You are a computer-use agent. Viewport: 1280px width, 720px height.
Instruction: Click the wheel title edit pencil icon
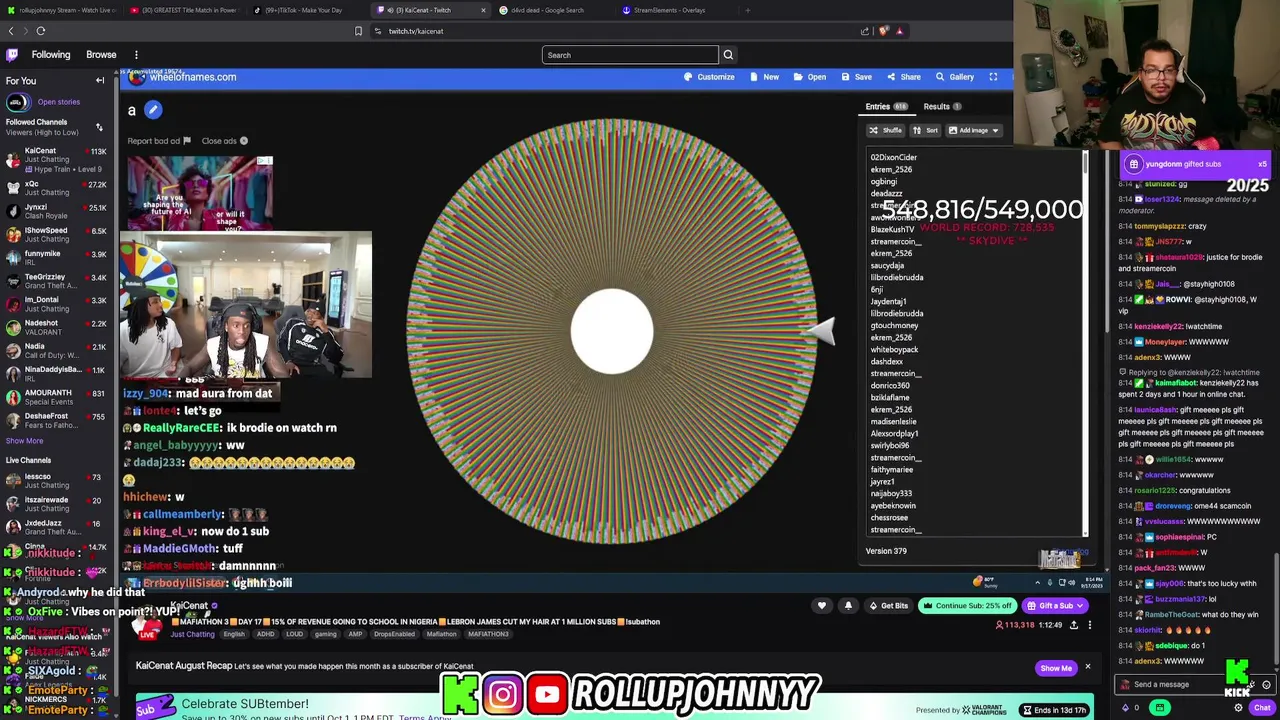point(153,110)
